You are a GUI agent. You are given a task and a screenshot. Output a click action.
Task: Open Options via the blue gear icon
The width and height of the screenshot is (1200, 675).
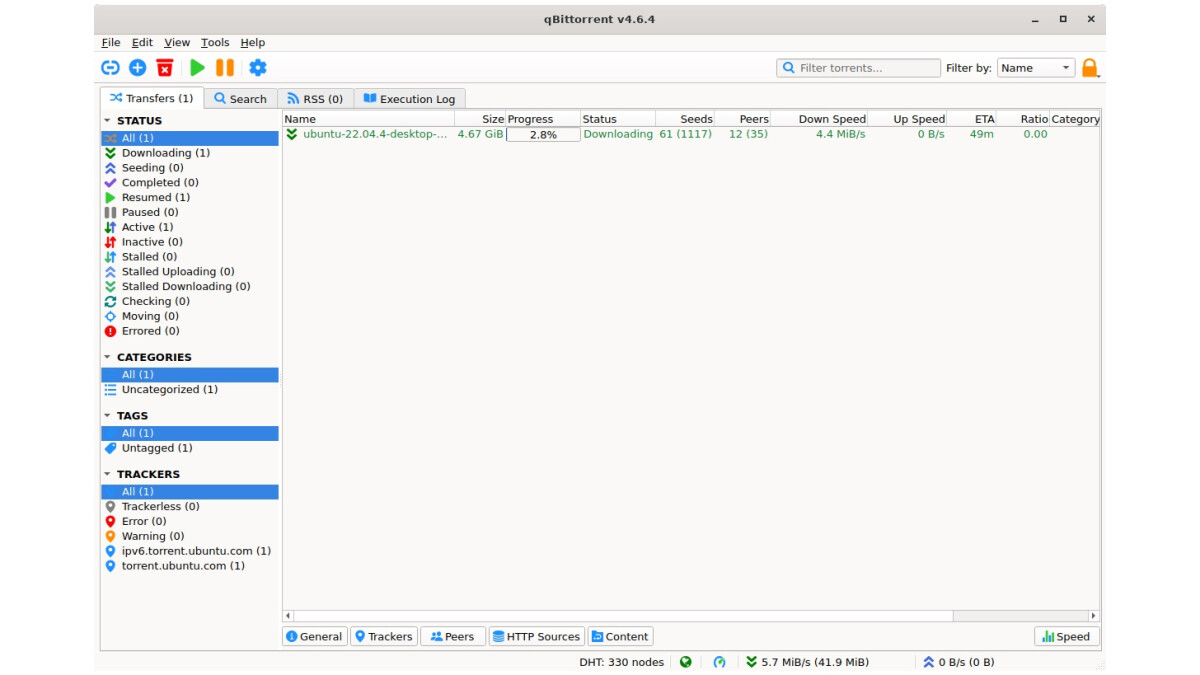click(x=258, y=68)
